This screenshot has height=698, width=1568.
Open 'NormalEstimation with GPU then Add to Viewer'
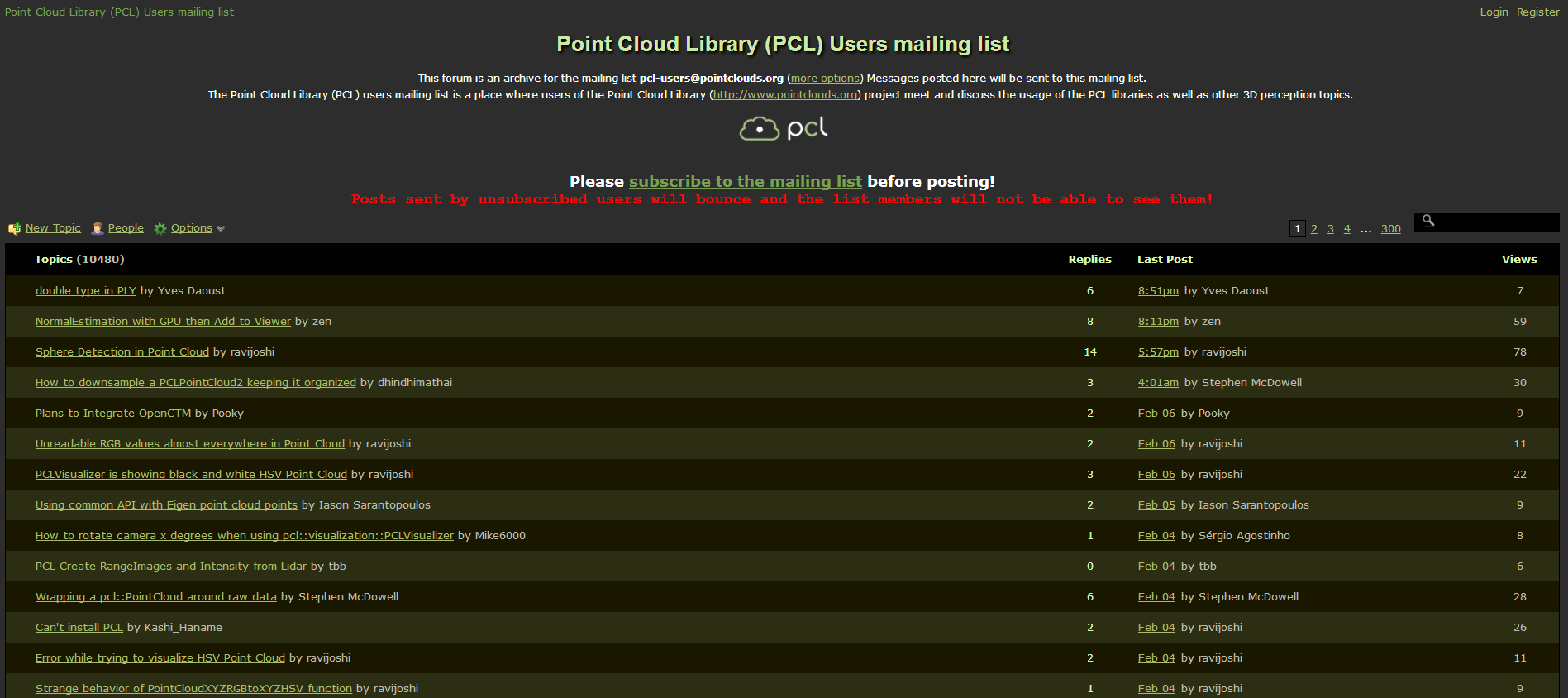pos(163,322)
